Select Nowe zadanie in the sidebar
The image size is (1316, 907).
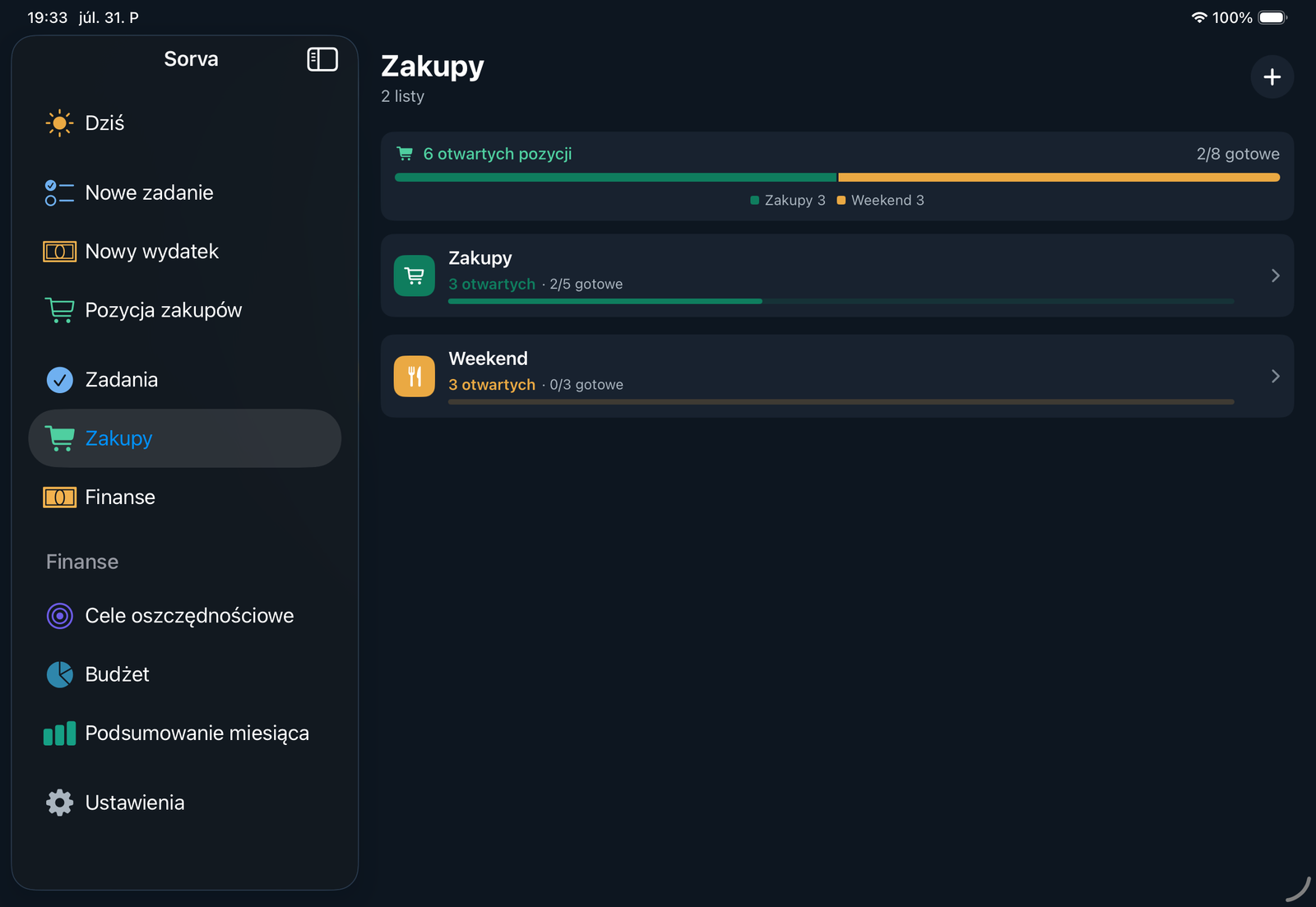click(x=185, y=193)
